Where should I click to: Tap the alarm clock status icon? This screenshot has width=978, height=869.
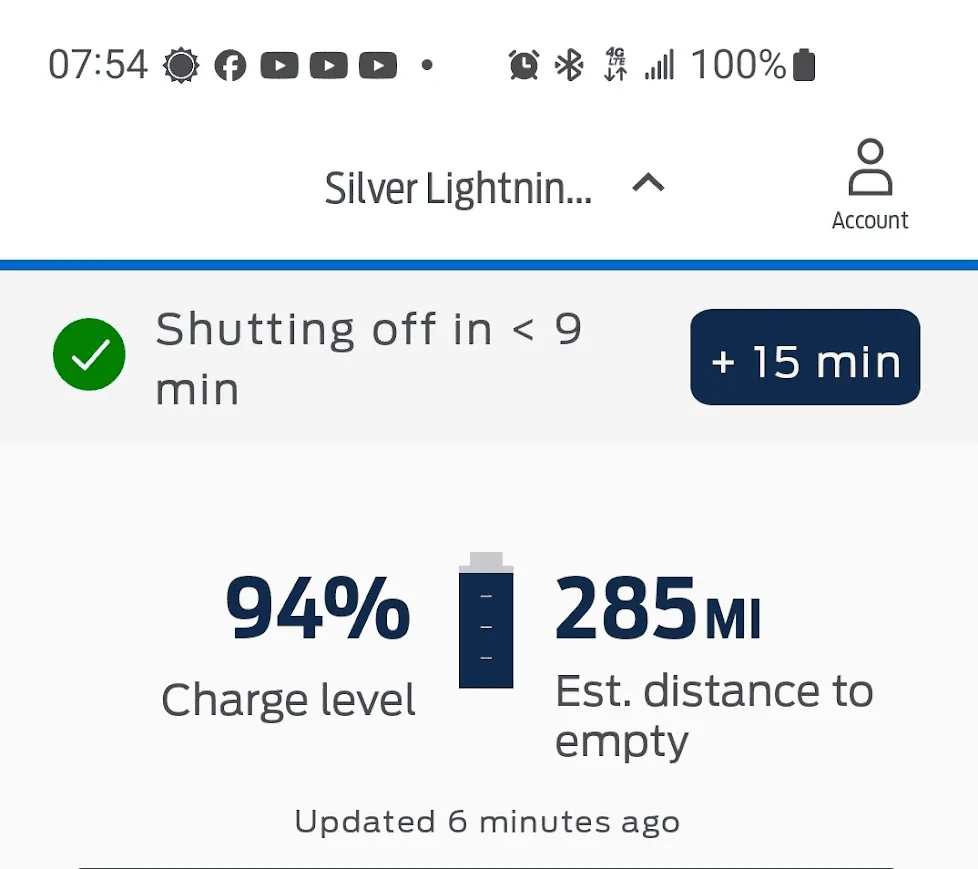pyautogui.click(x=523, y=66)
